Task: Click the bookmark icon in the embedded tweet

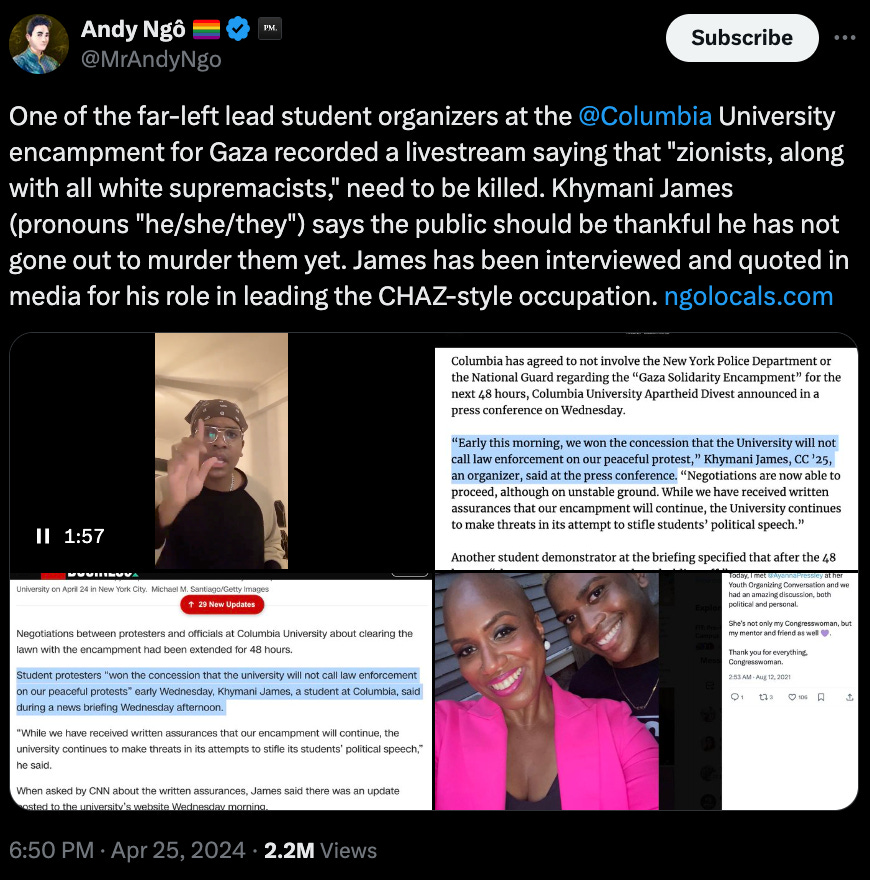Action: tap(821, 697)
